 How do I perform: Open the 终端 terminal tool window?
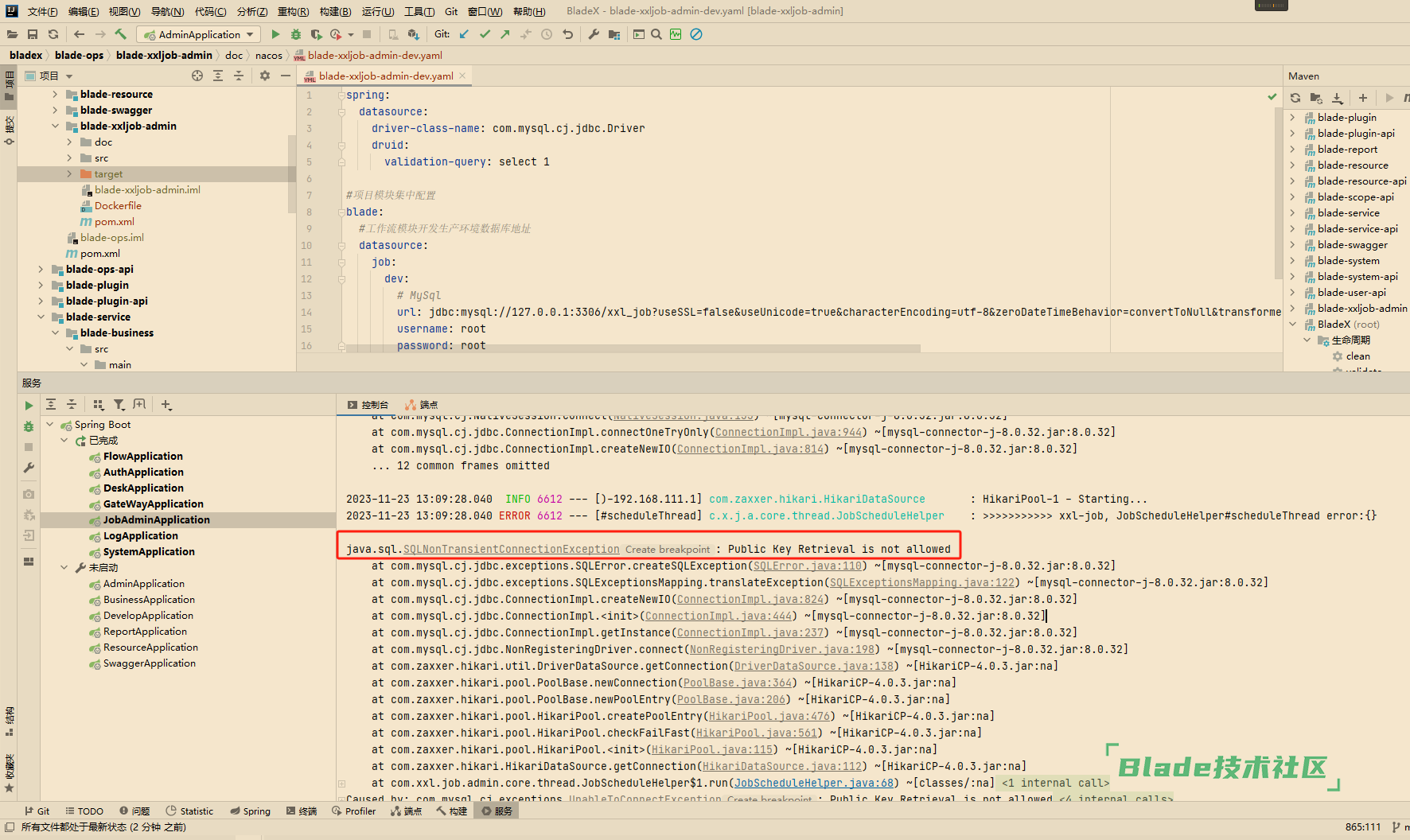tap(301, 811)
